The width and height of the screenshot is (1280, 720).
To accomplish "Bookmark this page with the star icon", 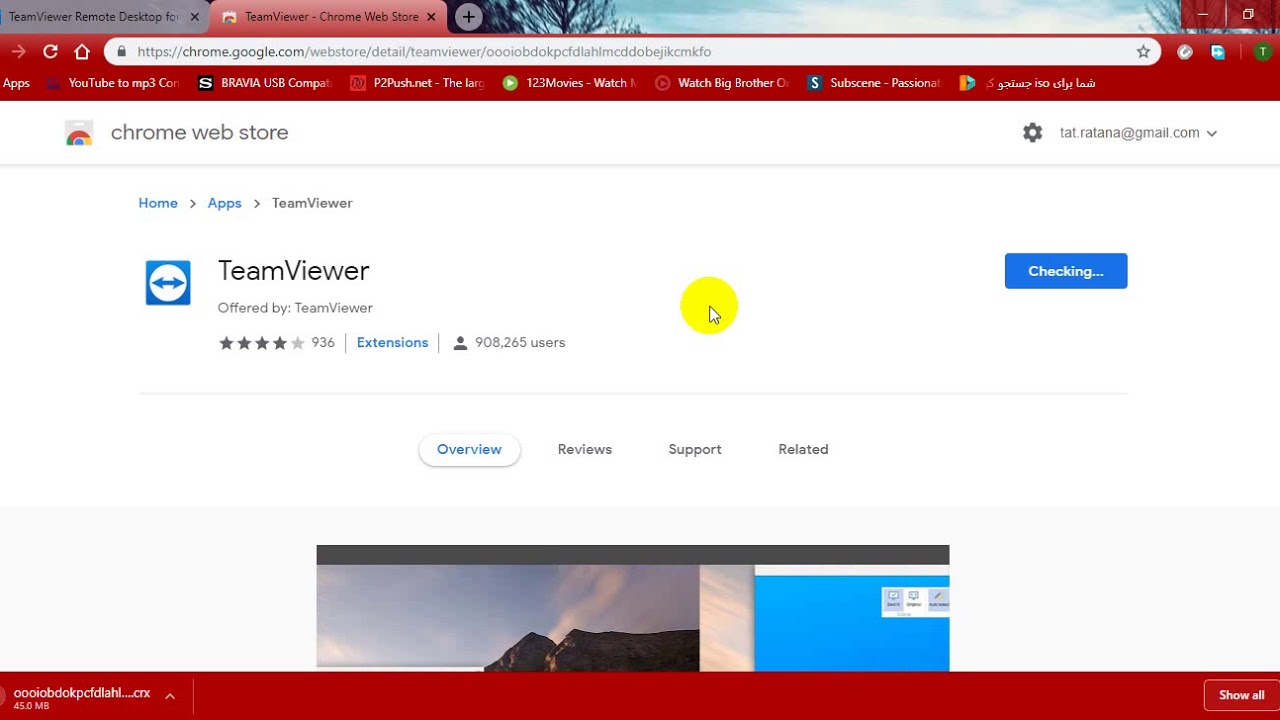I will tap(1143, 52).
